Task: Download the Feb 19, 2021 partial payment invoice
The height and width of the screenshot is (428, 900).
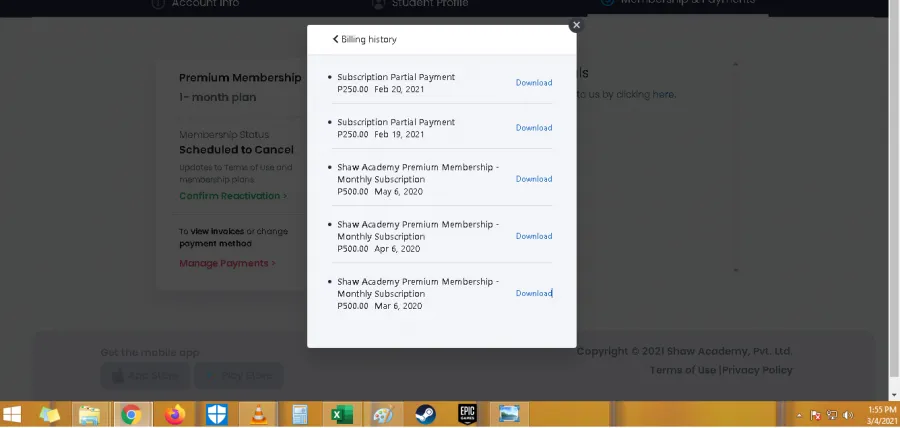Action: 533,128
